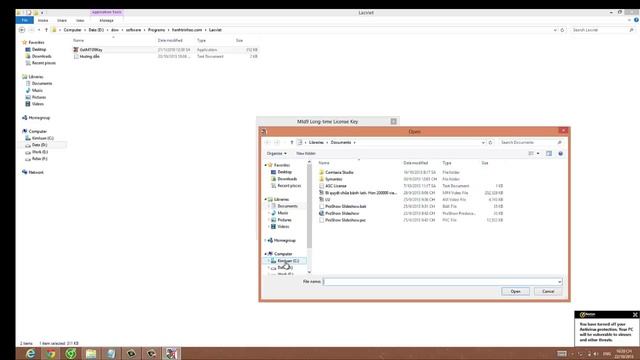Select Music library in Open dialog
The width and height of the screenshot is (640, 360).
[283, 213]
